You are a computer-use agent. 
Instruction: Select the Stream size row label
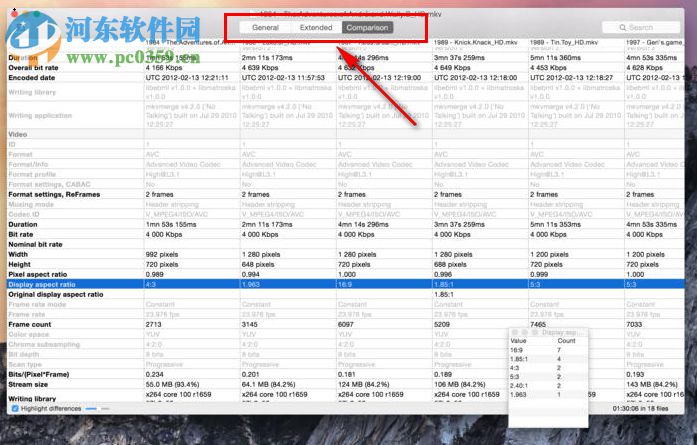(x=28, y=384)
